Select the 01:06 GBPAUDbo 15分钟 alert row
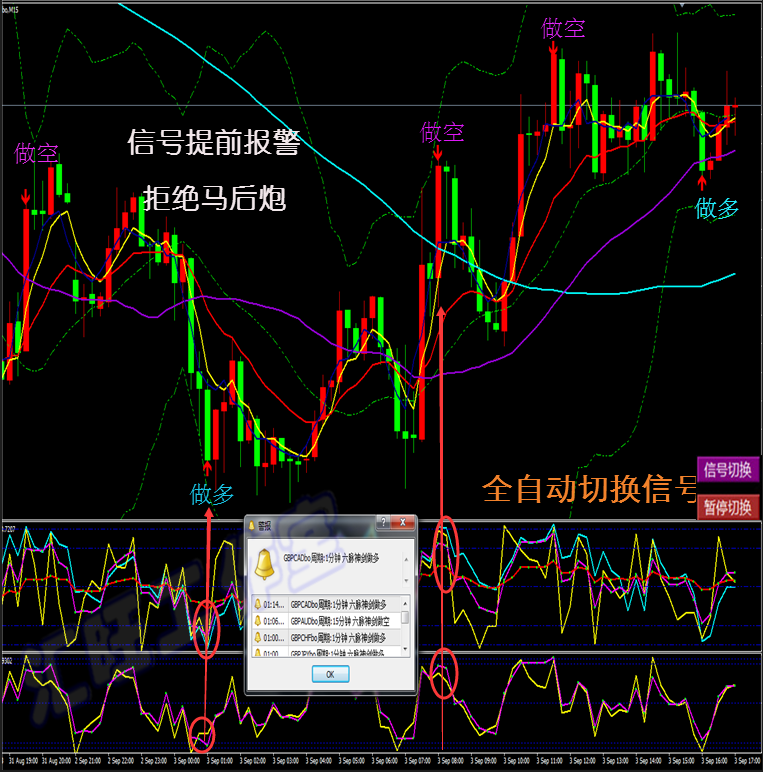 pos(326,621)
